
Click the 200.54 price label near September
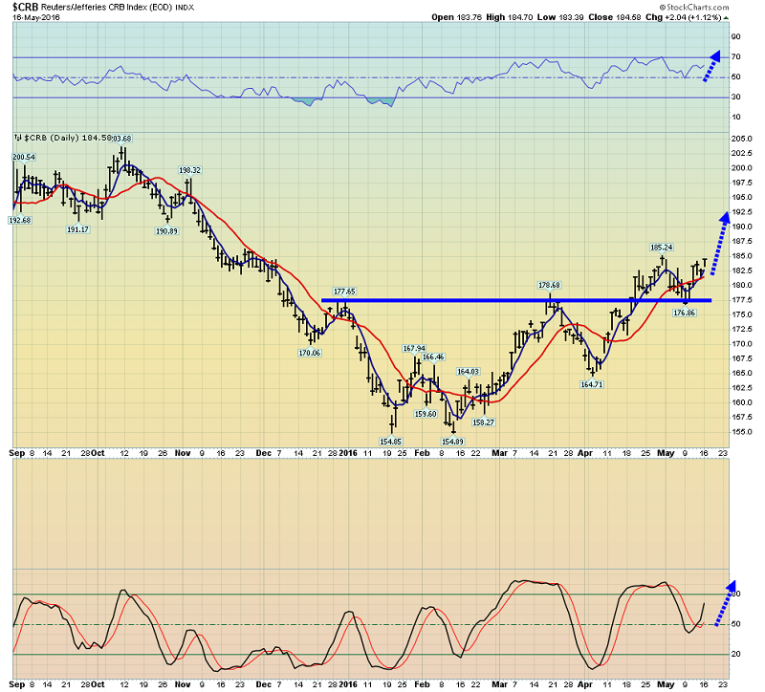(24, 157)
